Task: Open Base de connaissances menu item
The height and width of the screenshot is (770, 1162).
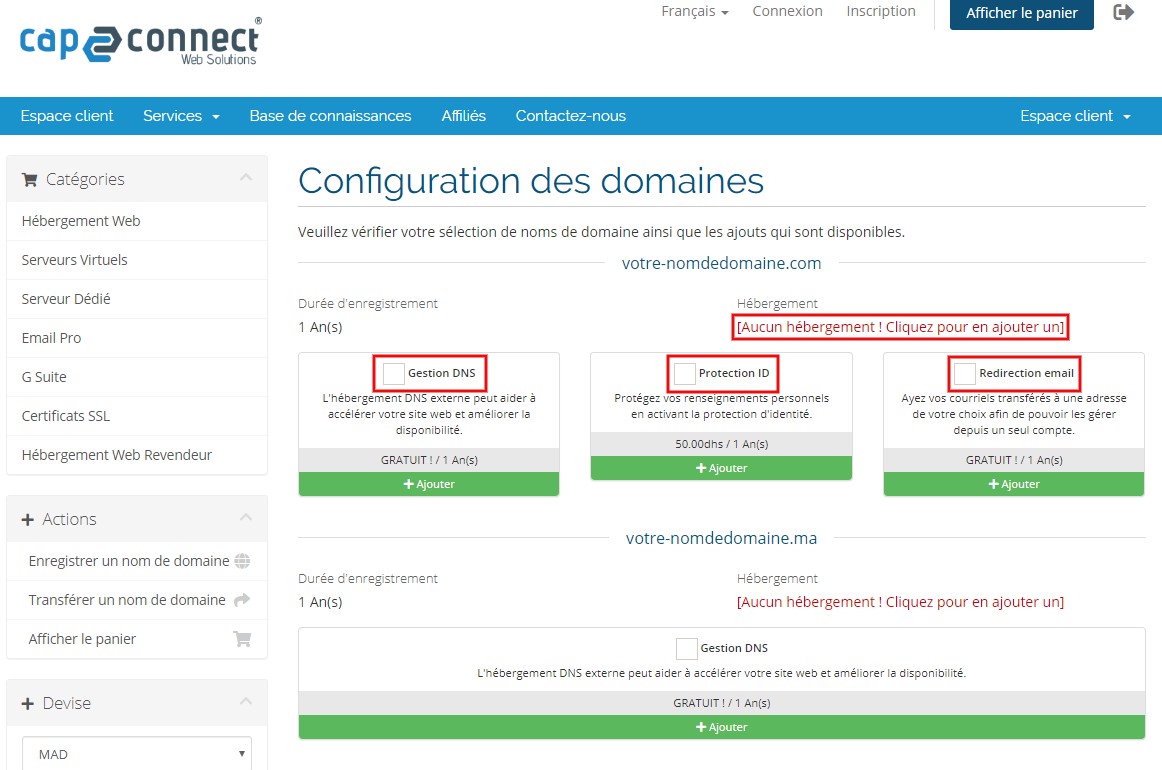Action: pos(331,116)
